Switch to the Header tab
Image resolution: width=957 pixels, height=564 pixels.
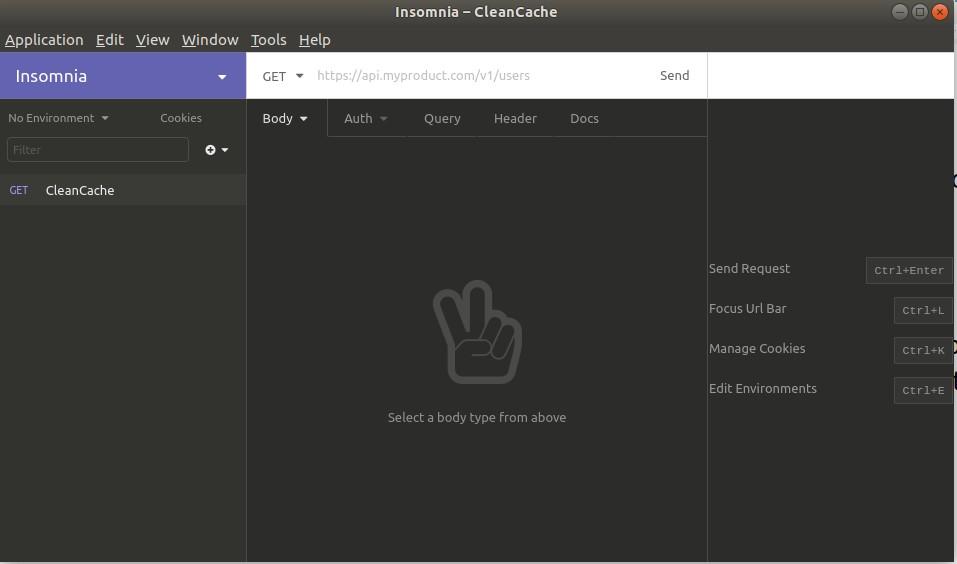tap(515, 119)
